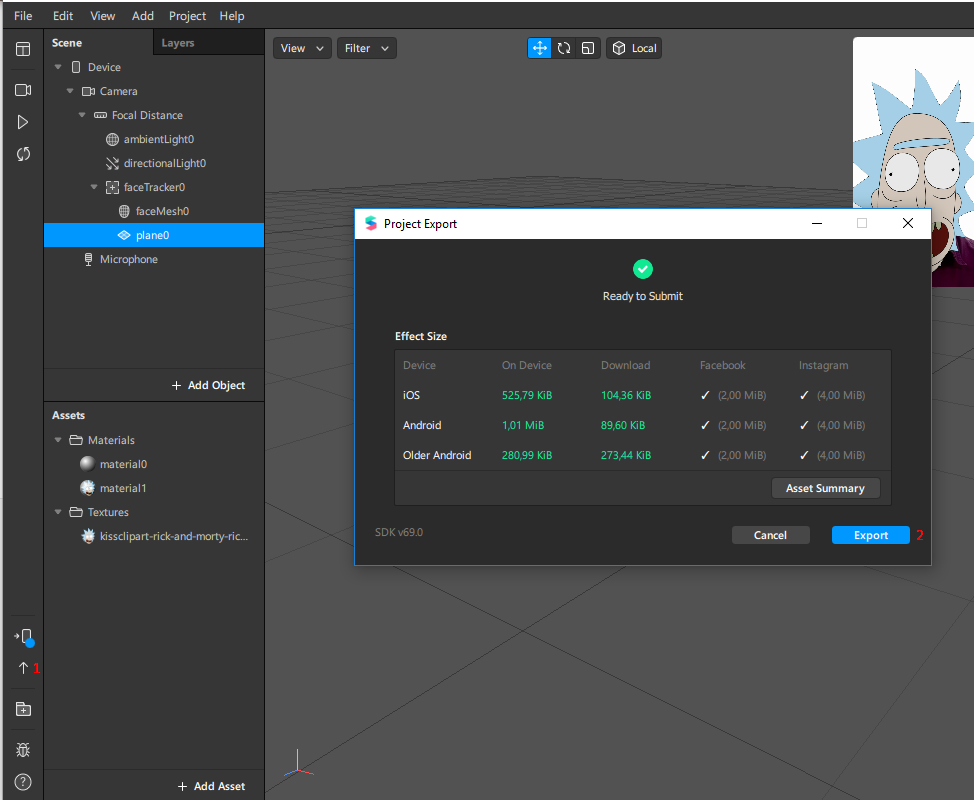Select the material0 label in Assets
974x800 pixels.
click(123, 464)
